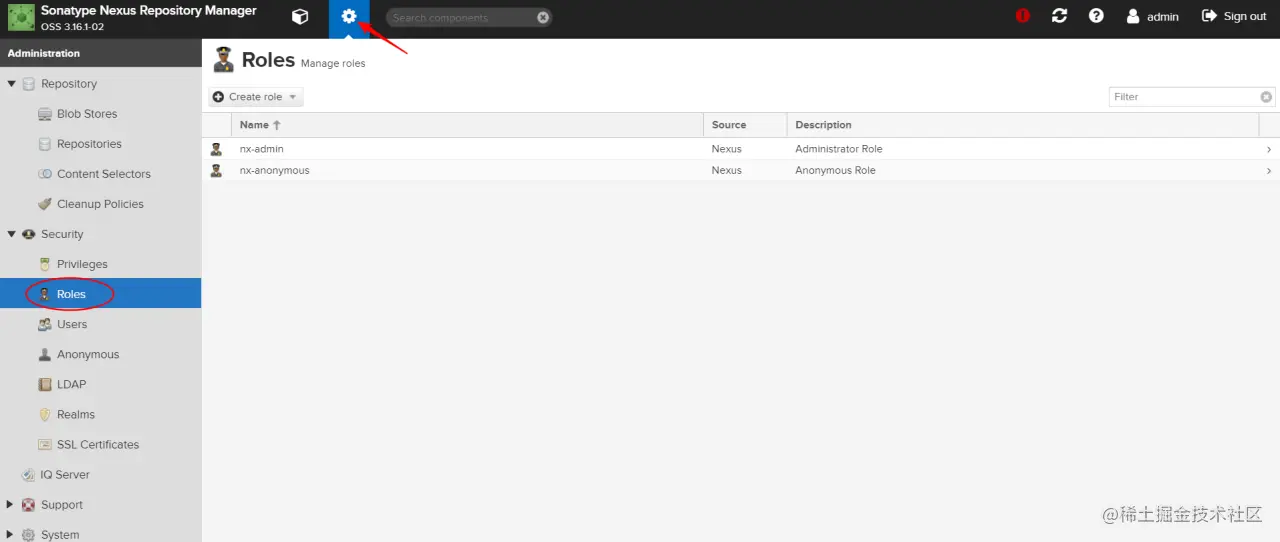Click the SSL Certificates icon
This screenshot has height=542, width=1280.
pyautogui.click(x=45, y=444)
